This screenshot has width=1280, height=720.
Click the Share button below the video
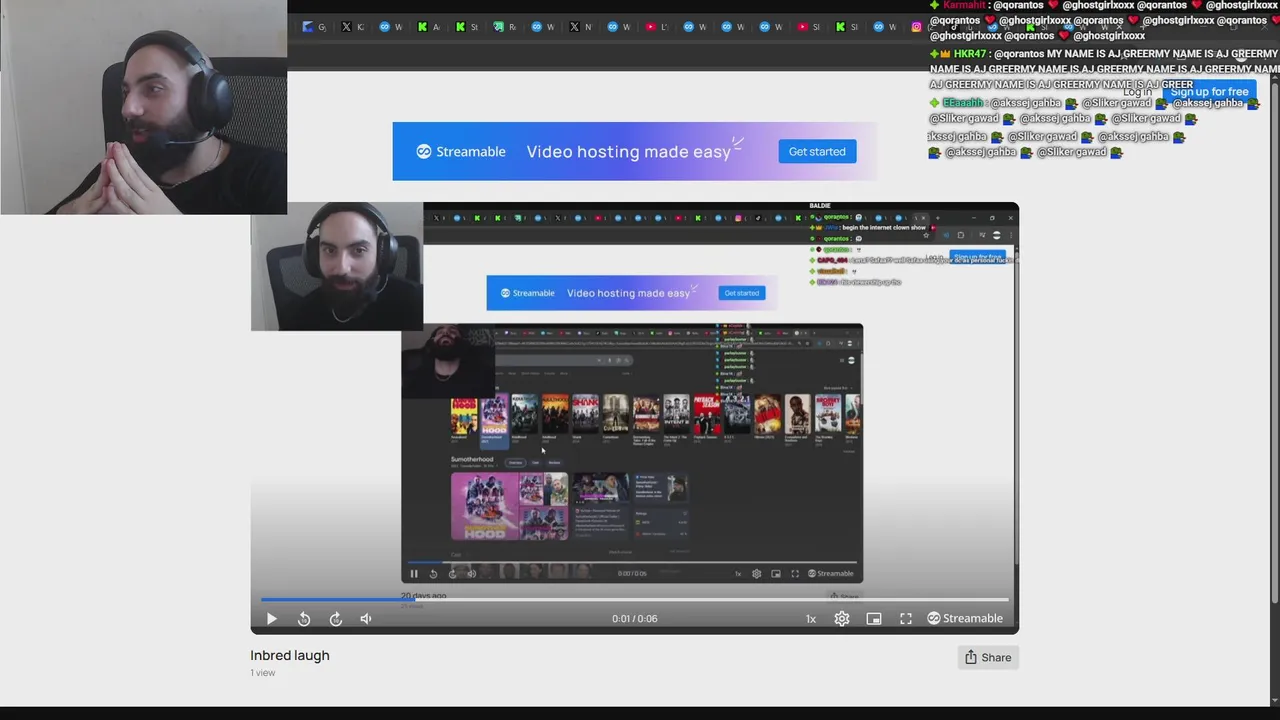click(988, 657)
